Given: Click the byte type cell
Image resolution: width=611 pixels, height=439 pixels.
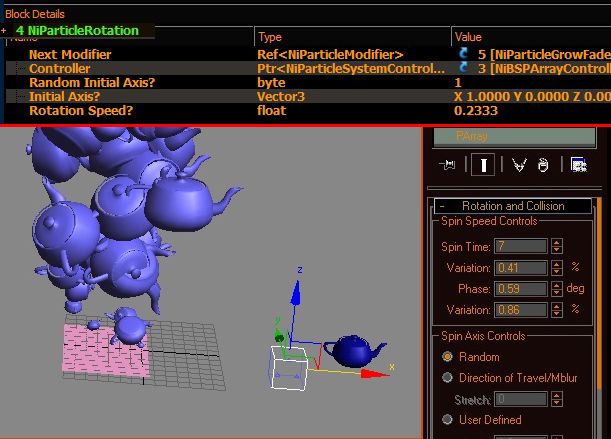Looking at the screenshot, I should coord(271,83).
